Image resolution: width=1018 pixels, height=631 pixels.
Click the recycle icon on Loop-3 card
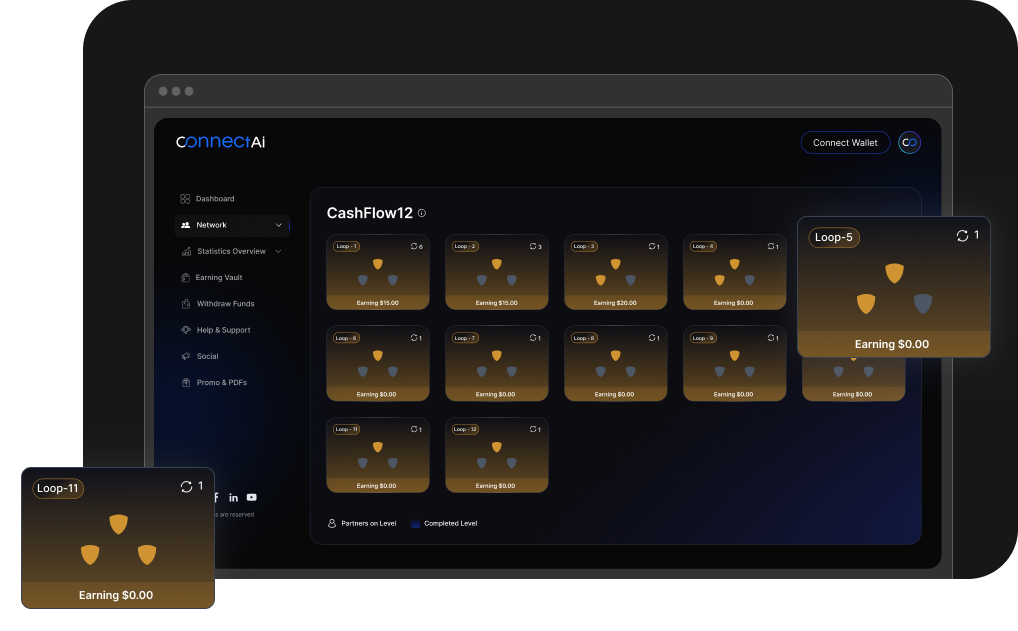pos(652,247)
